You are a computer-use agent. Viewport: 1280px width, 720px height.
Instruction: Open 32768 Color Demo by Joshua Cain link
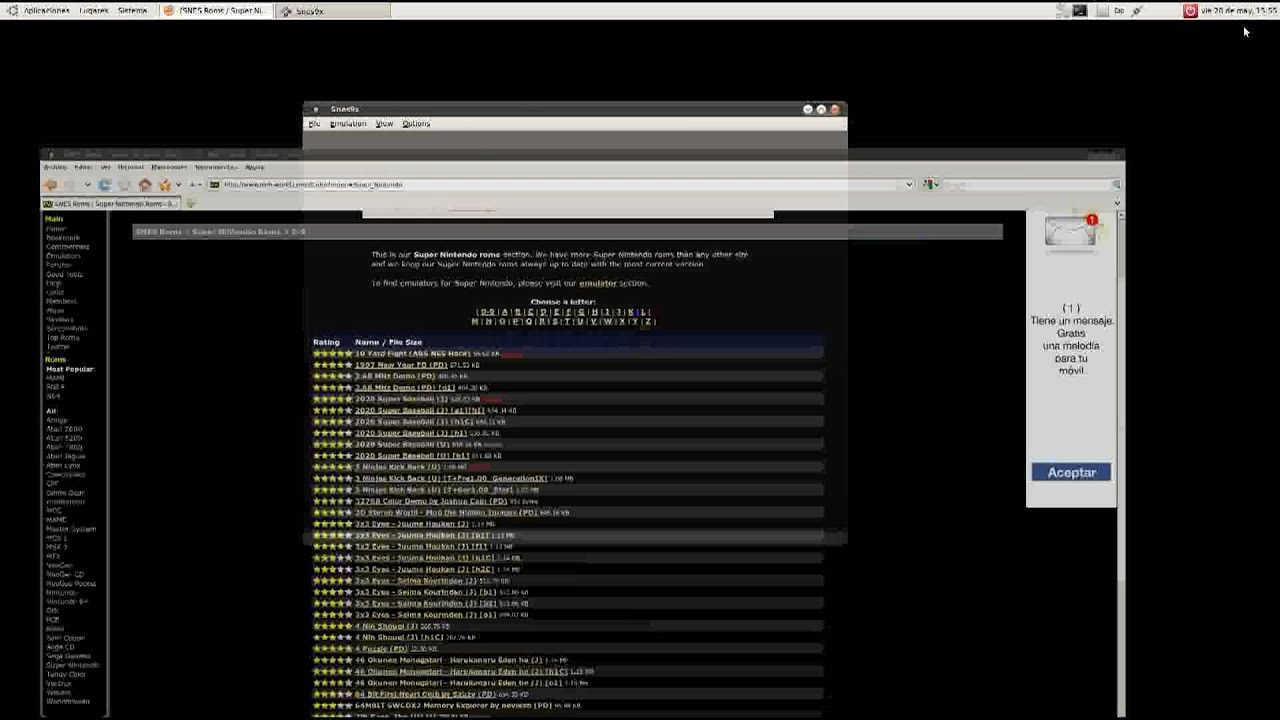coord(431,501)
